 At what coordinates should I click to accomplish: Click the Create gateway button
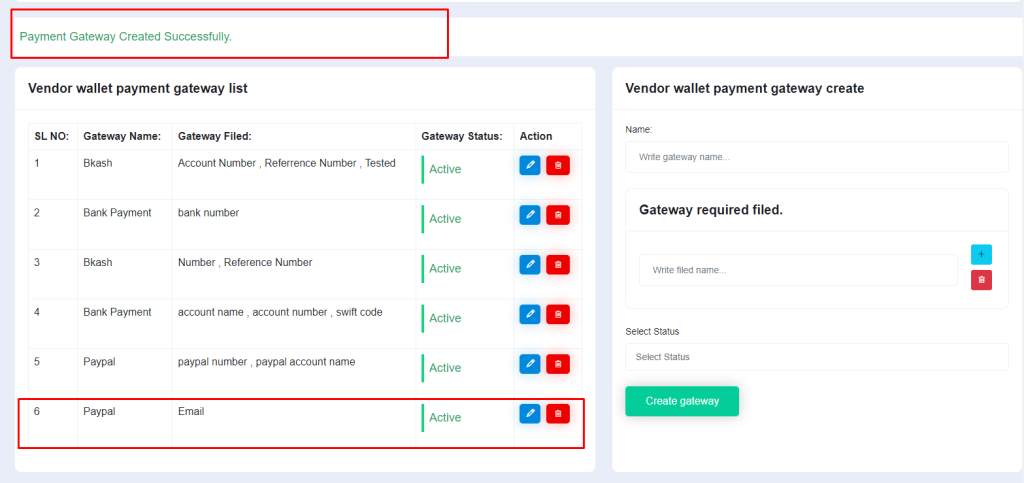click(682, 401)
